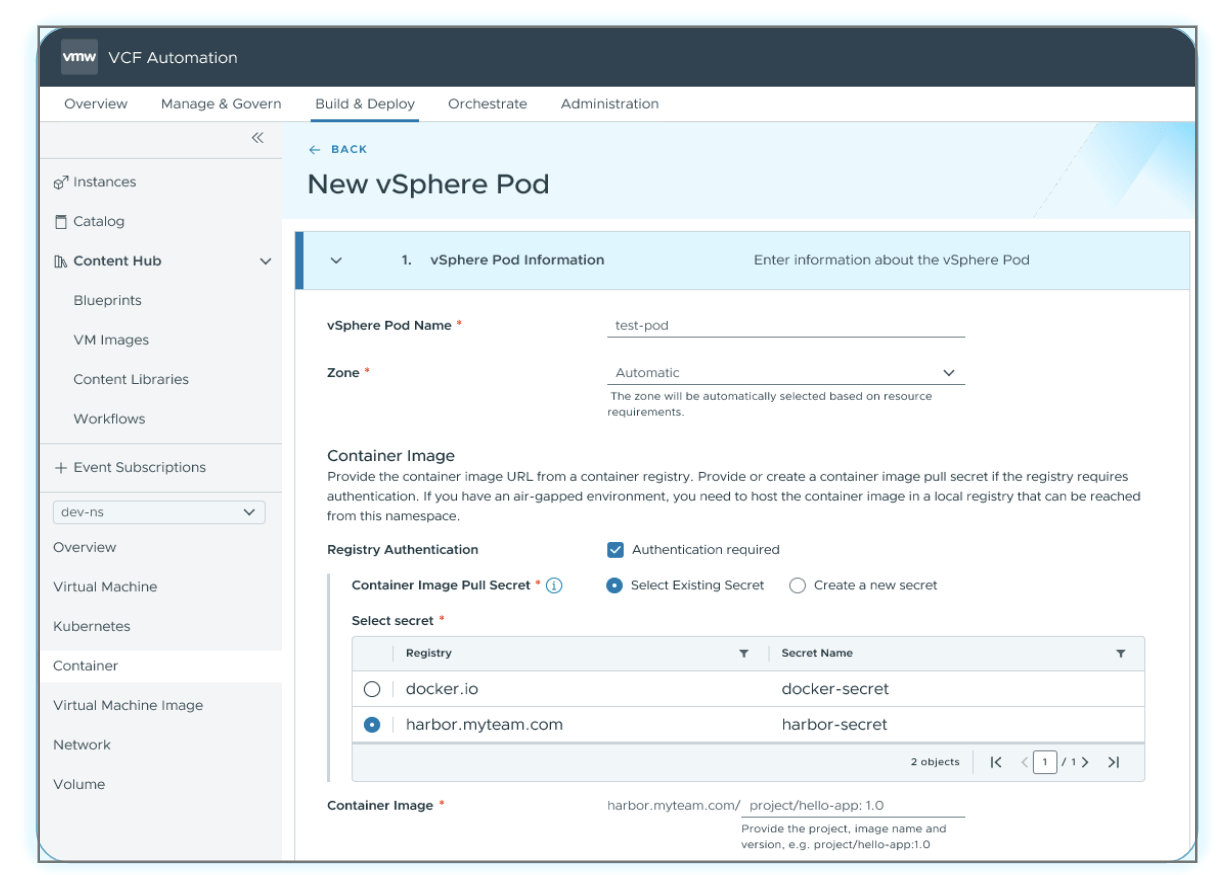Select the Select Existing Secret option
Image resolution: width=1227 pixels, height=875 pixels.
(615, 586)
